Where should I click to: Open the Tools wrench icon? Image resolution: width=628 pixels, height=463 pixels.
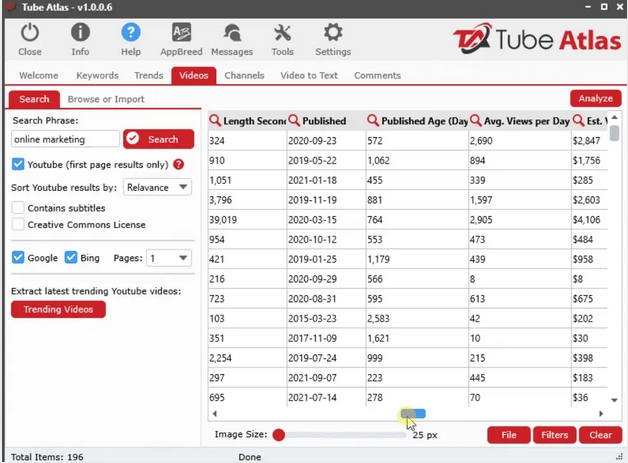[282, 32]
